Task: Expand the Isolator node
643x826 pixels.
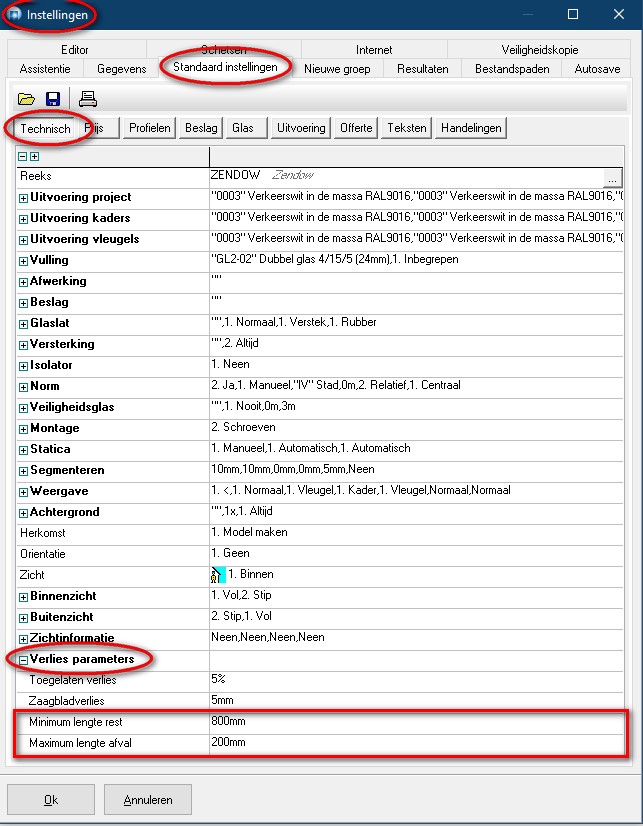Action: pyautogui.click(x=23, y=366)
